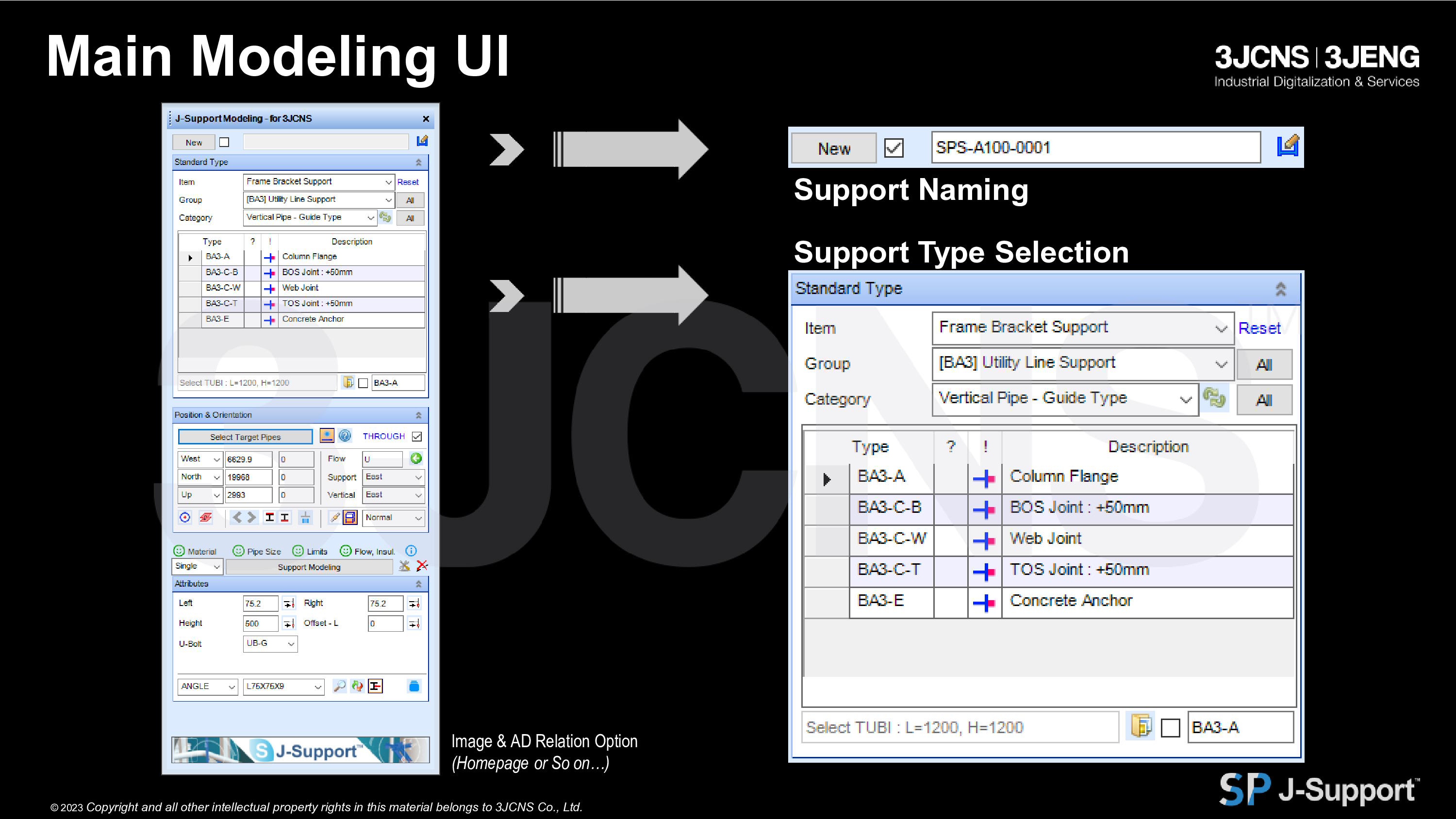Click the pipe measure icon beside the frame icon
Screen dimensions: 1456x819
334,517
